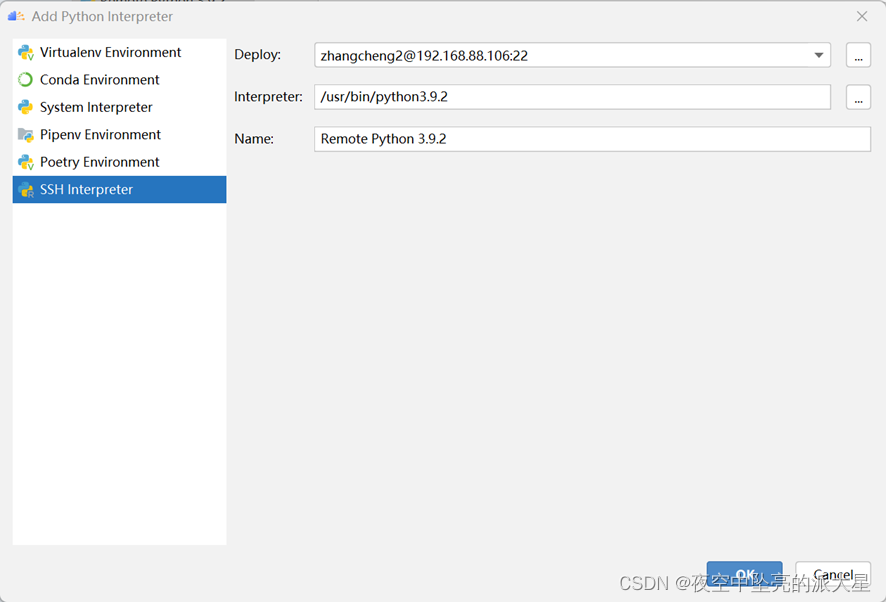
Task: Select System Interpreter in sidebar
Action: tap(93, 107)
